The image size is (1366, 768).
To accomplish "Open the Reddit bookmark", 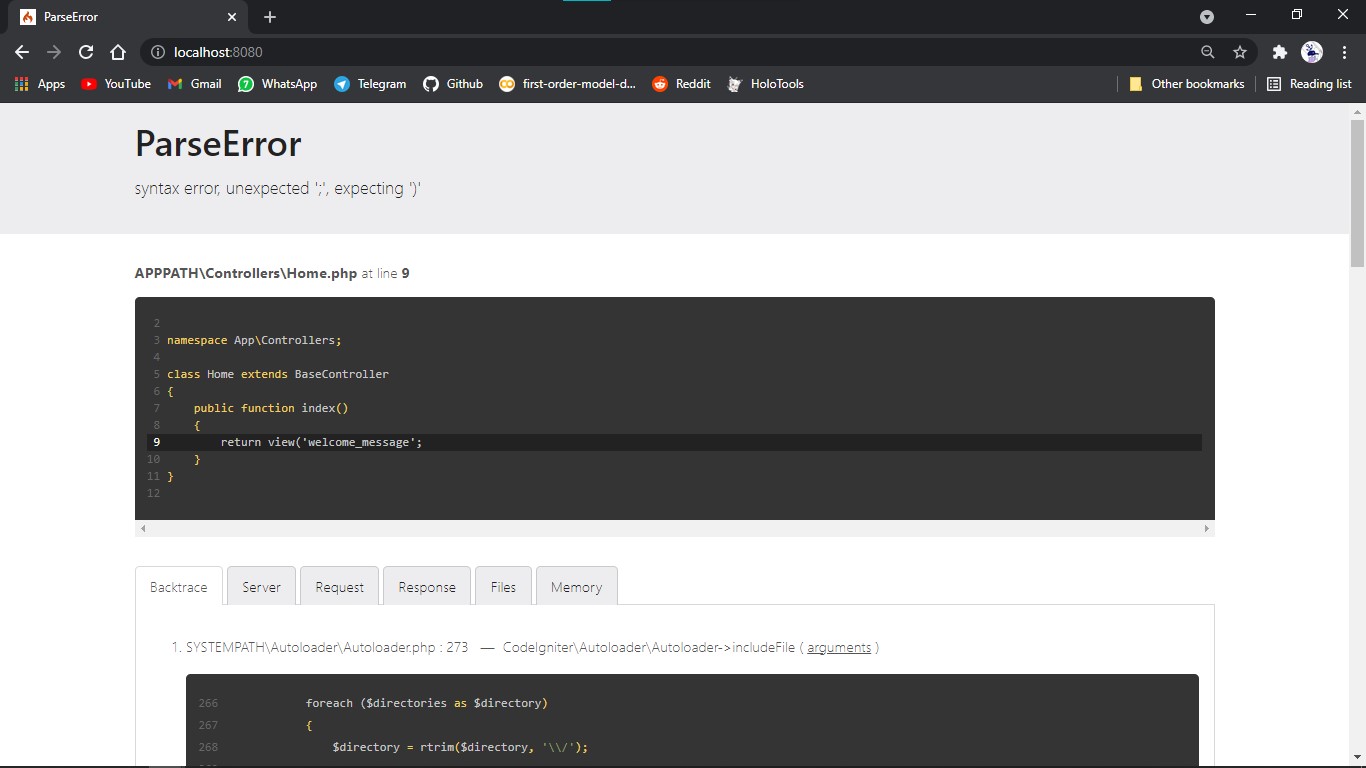I will tap(681, 84).
